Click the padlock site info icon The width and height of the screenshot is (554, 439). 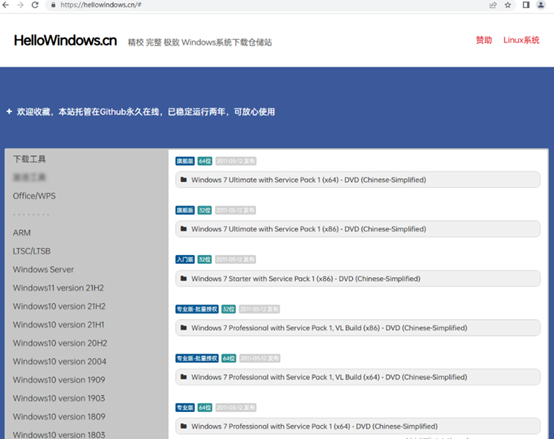coord(53,5)
